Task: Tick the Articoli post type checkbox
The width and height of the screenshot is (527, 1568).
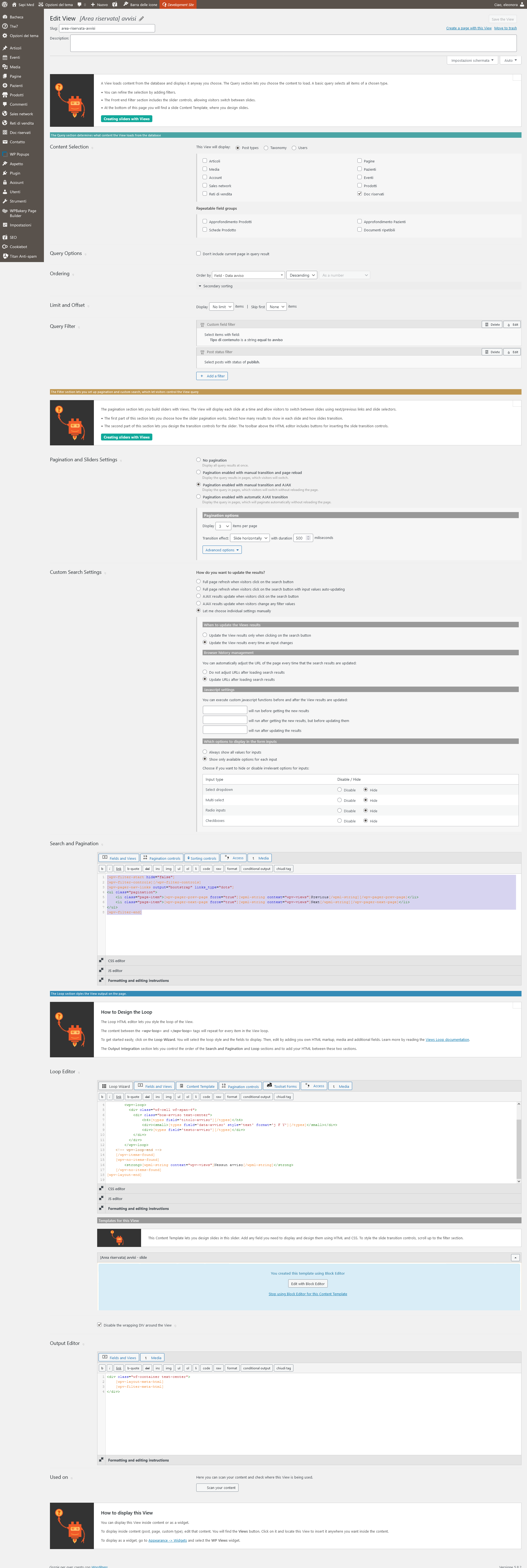Action: (205, 161)
